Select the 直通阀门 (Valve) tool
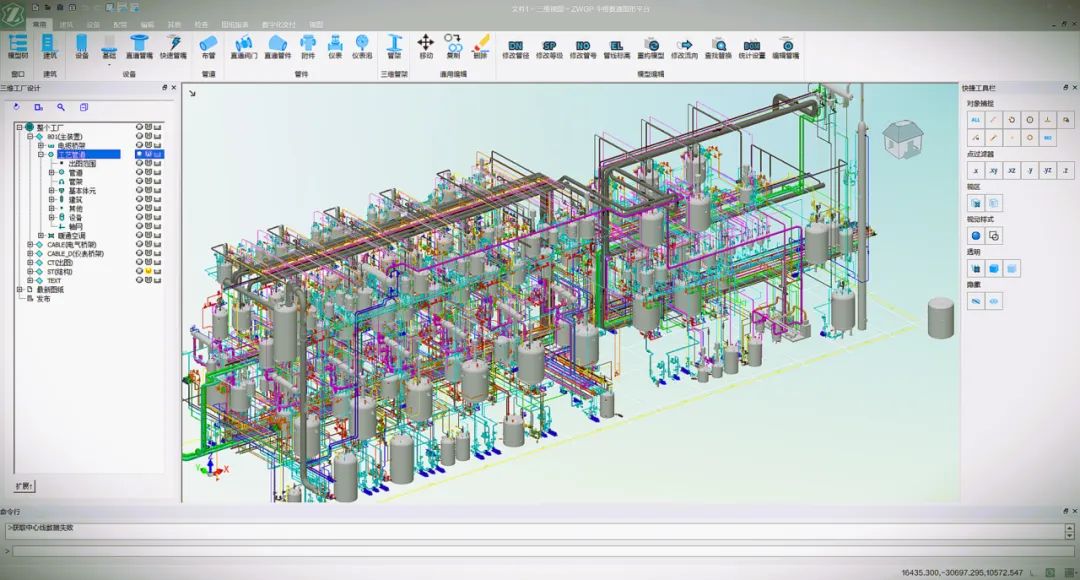The height and width of the screenshot is (580, 1080). coord(243,46)
